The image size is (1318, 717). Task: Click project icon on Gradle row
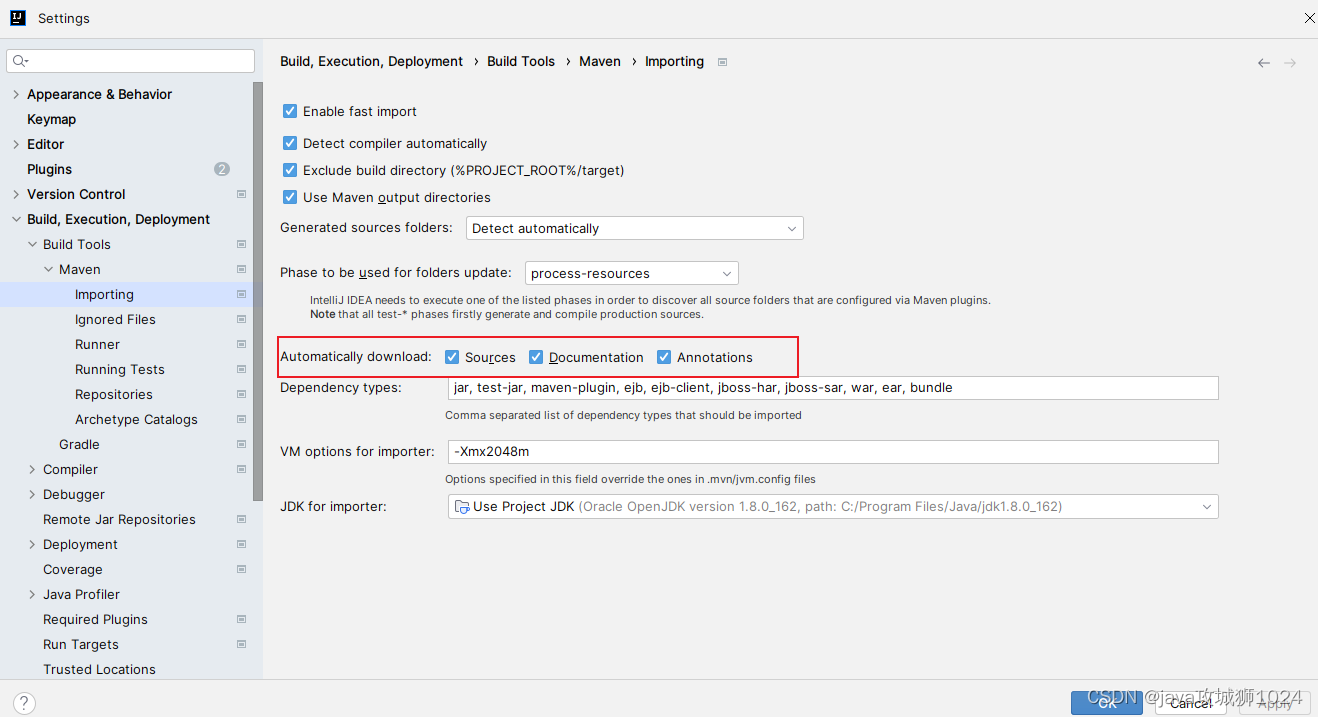pyautogui.click(x=241, y=444)
